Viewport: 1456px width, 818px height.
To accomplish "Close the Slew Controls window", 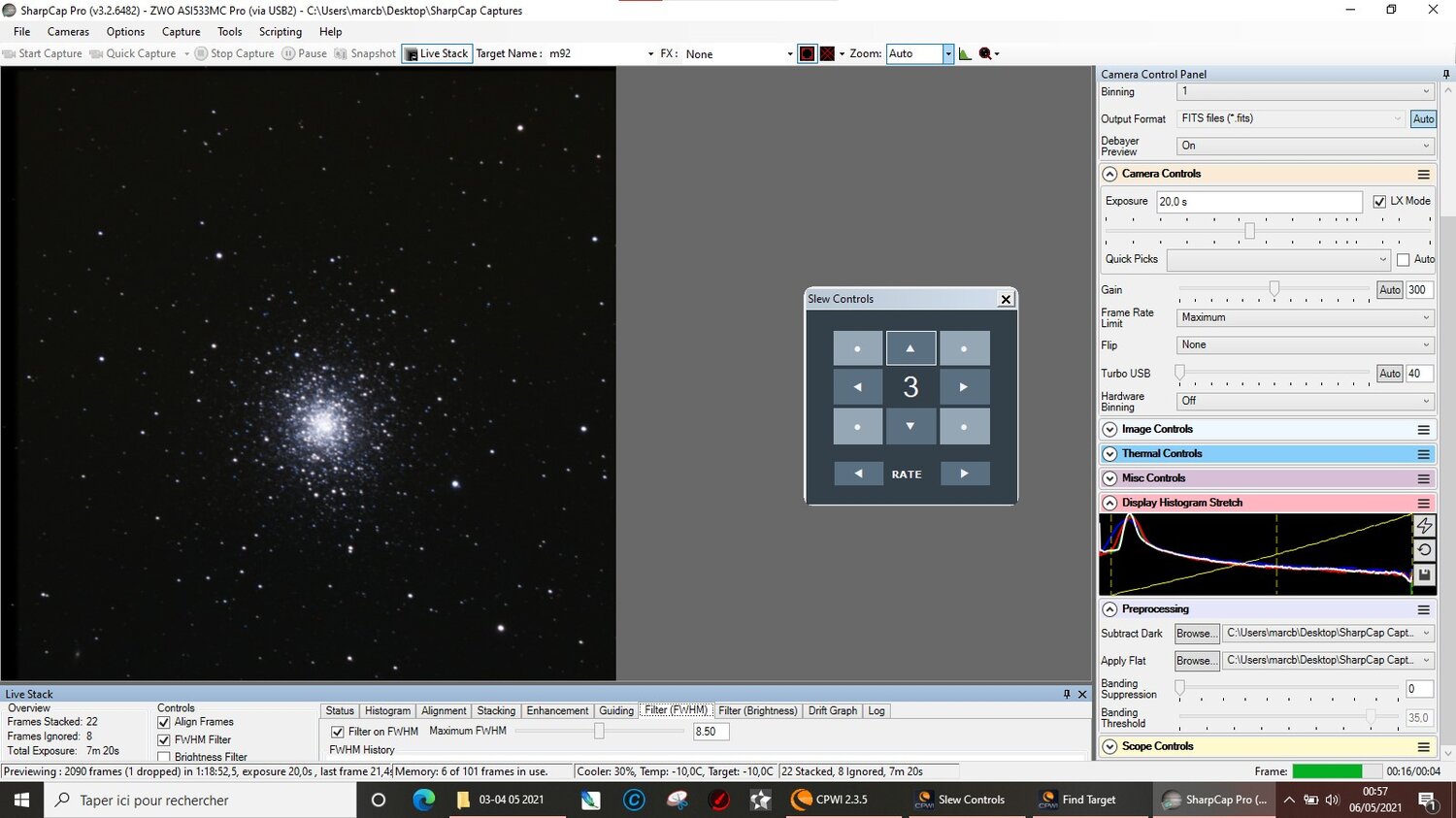I will [1007, 299].
